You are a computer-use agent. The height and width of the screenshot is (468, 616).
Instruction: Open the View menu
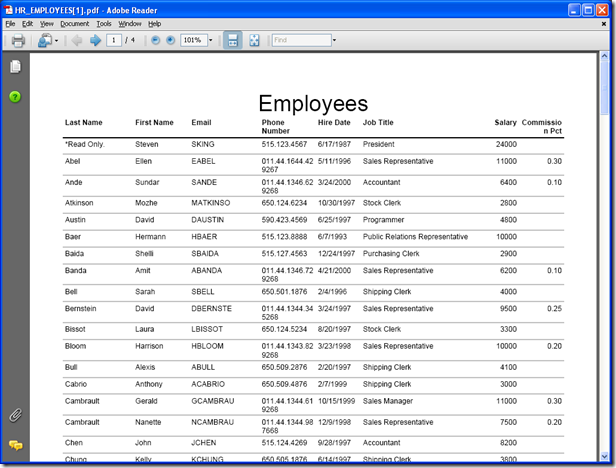47,24
